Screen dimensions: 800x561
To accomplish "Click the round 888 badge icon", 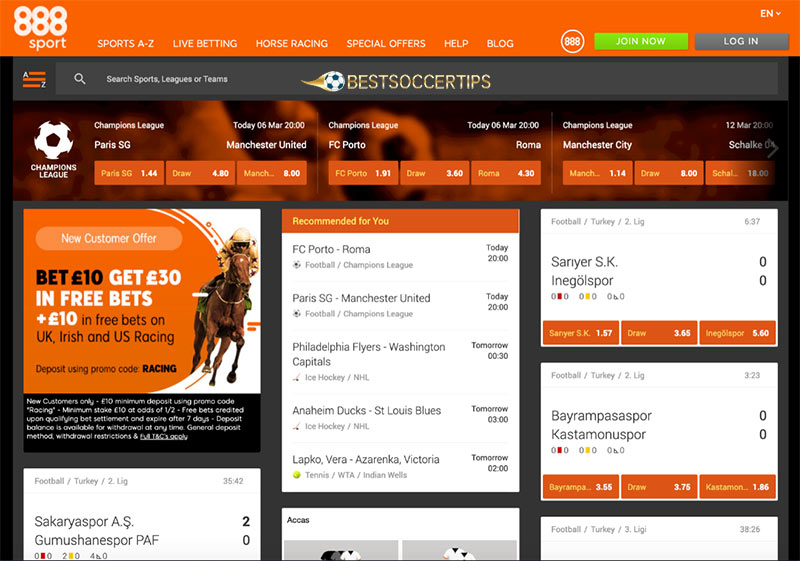I will 572,42.
